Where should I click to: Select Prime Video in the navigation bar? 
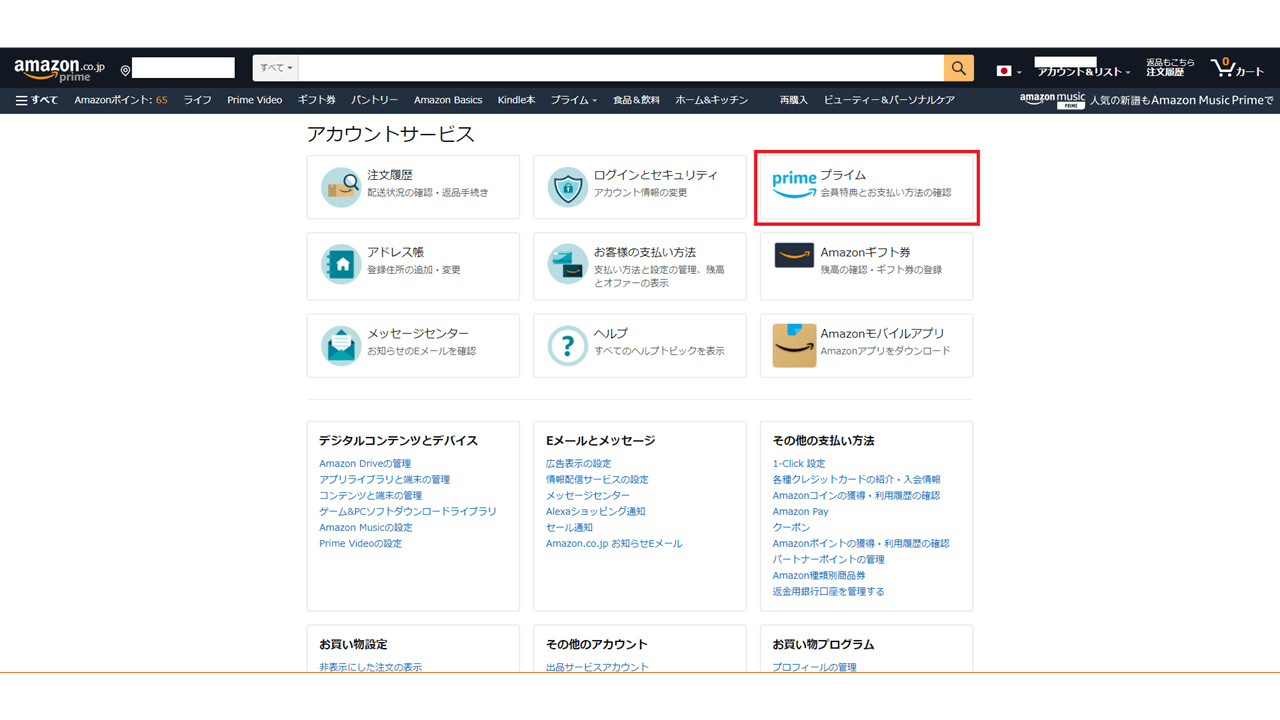[255, 99]
